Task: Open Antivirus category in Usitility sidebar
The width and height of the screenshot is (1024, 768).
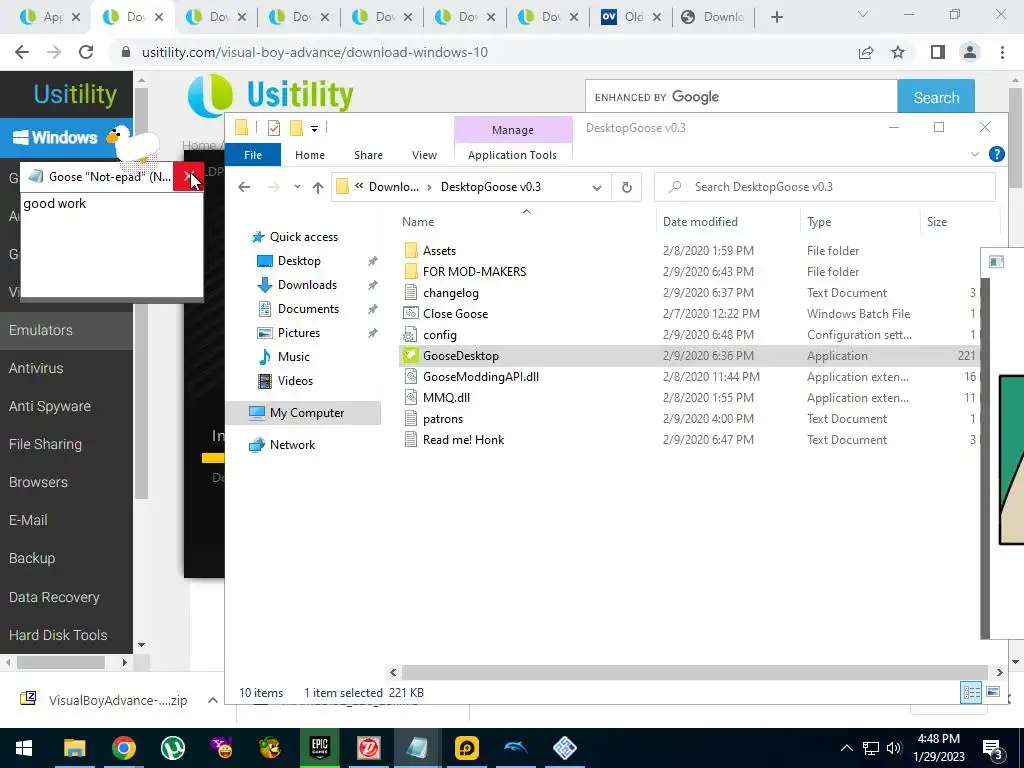Action: 36,368
